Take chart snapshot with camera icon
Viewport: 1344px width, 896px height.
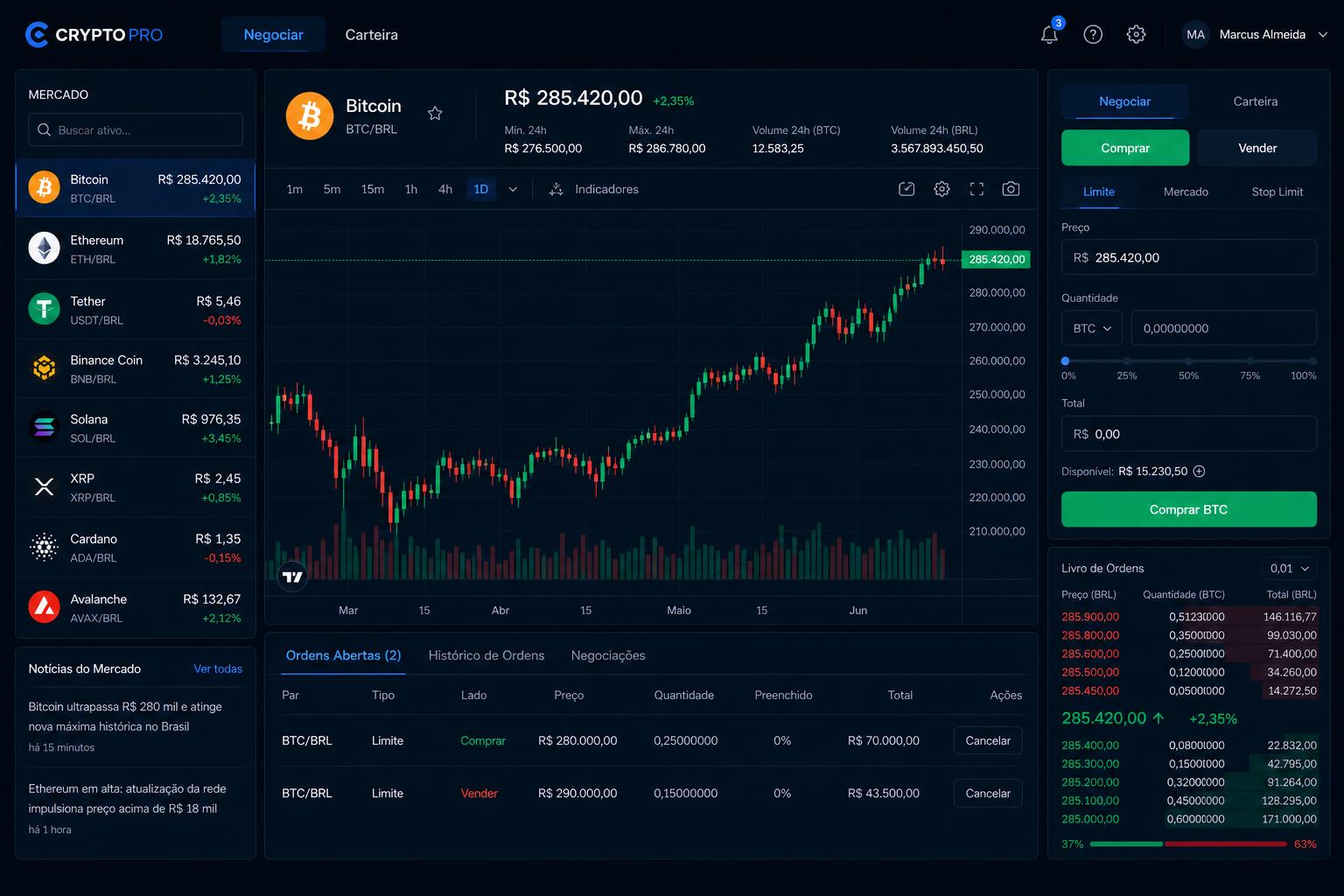[x=1011, y=189]
